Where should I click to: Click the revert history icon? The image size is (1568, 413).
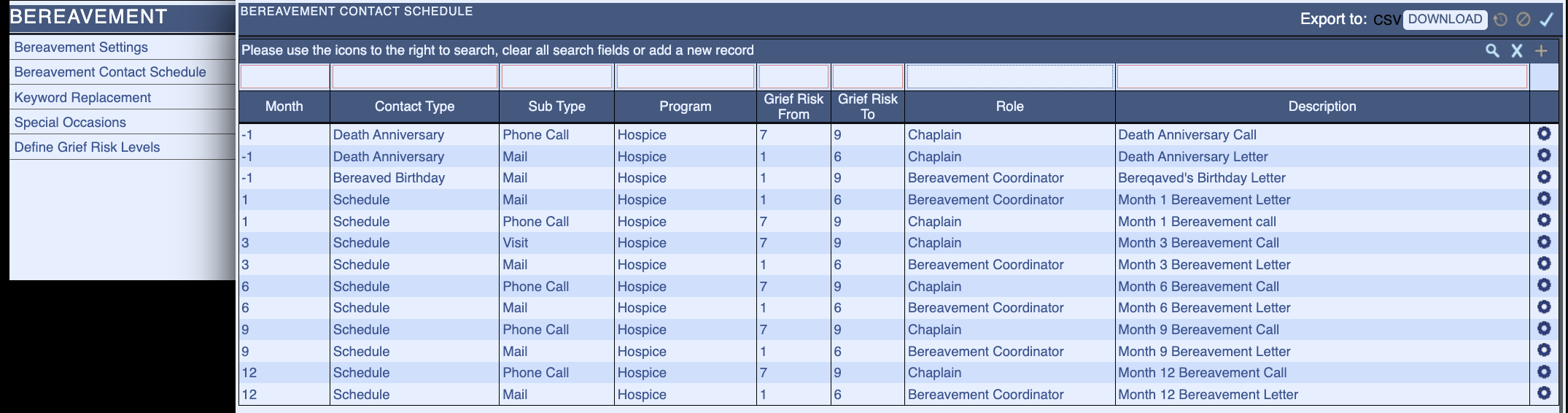pos(1500,20)
